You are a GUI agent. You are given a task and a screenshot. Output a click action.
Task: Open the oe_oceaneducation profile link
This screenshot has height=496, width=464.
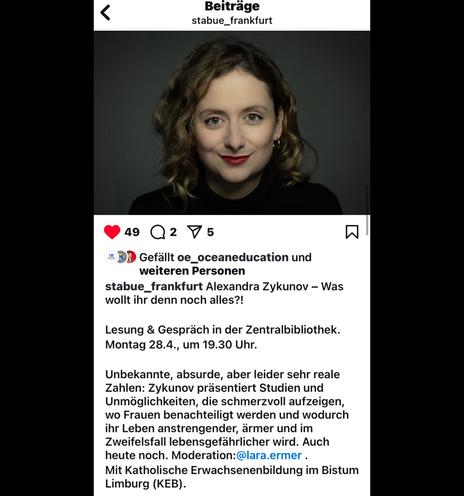[233, 257]
